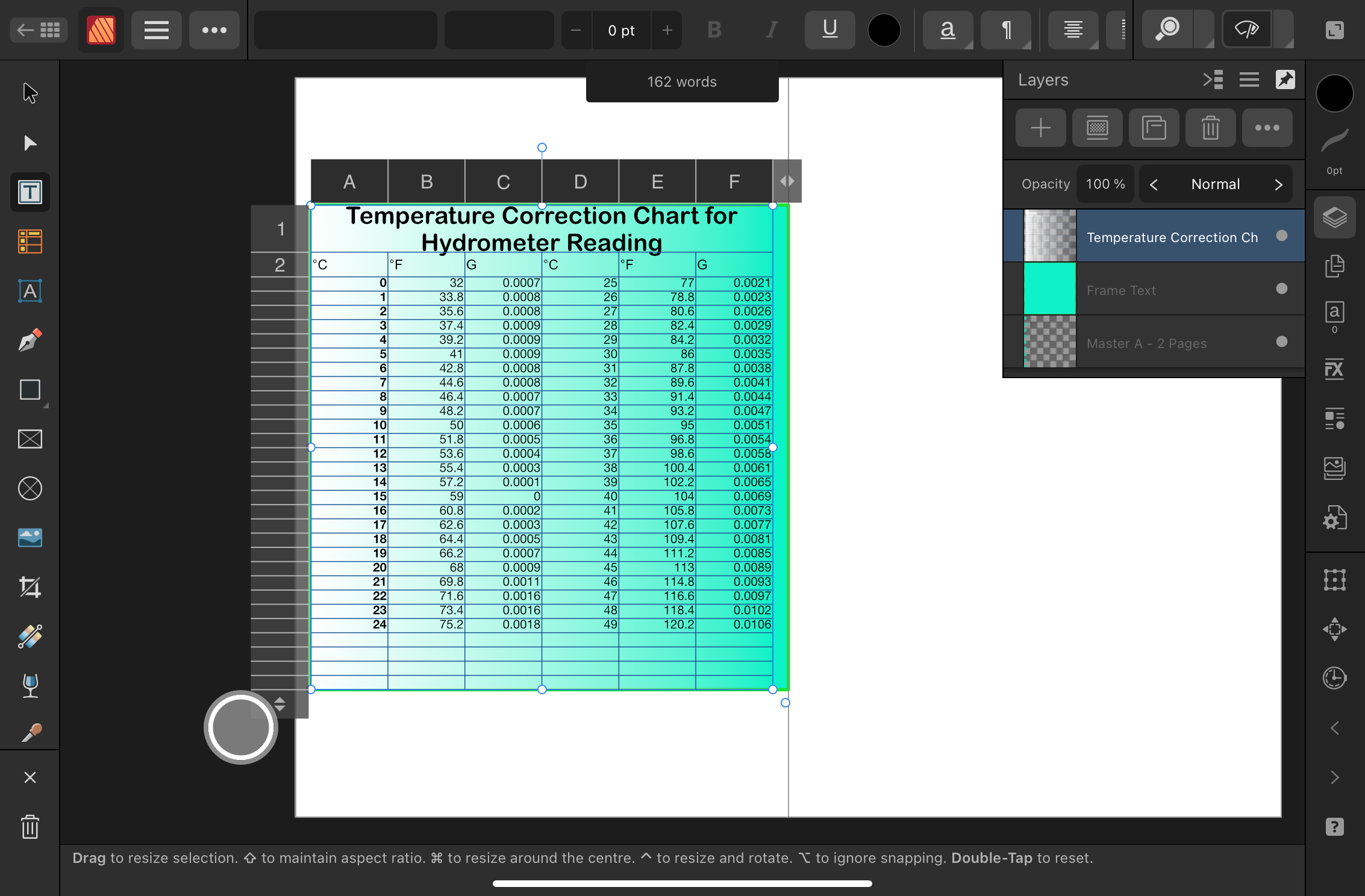
Task: Select the Place Image tool
Action: coord(30,538)
